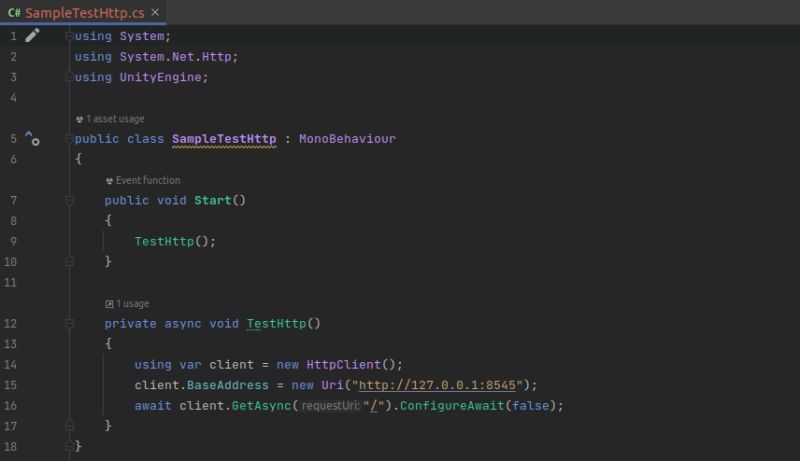Screen dimensions: 800x461
Task: Click the Unity icon beside 'Event function'
Action: pyautogui.click(x=109, y=181)
